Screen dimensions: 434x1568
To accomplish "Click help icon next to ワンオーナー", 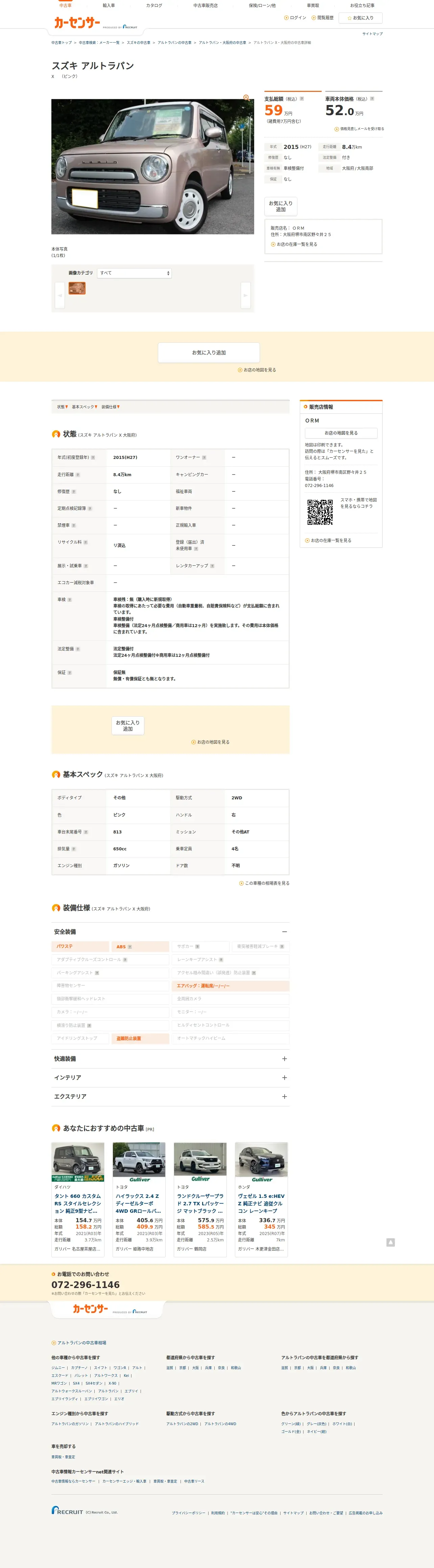I will (x=204, y=458).
